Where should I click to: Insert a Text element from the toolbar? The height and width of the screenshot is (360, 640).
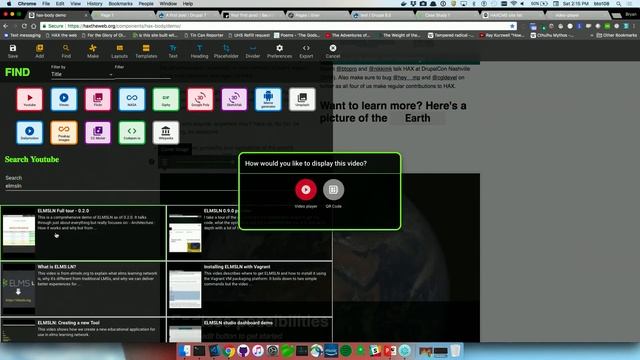click(173, 51)
